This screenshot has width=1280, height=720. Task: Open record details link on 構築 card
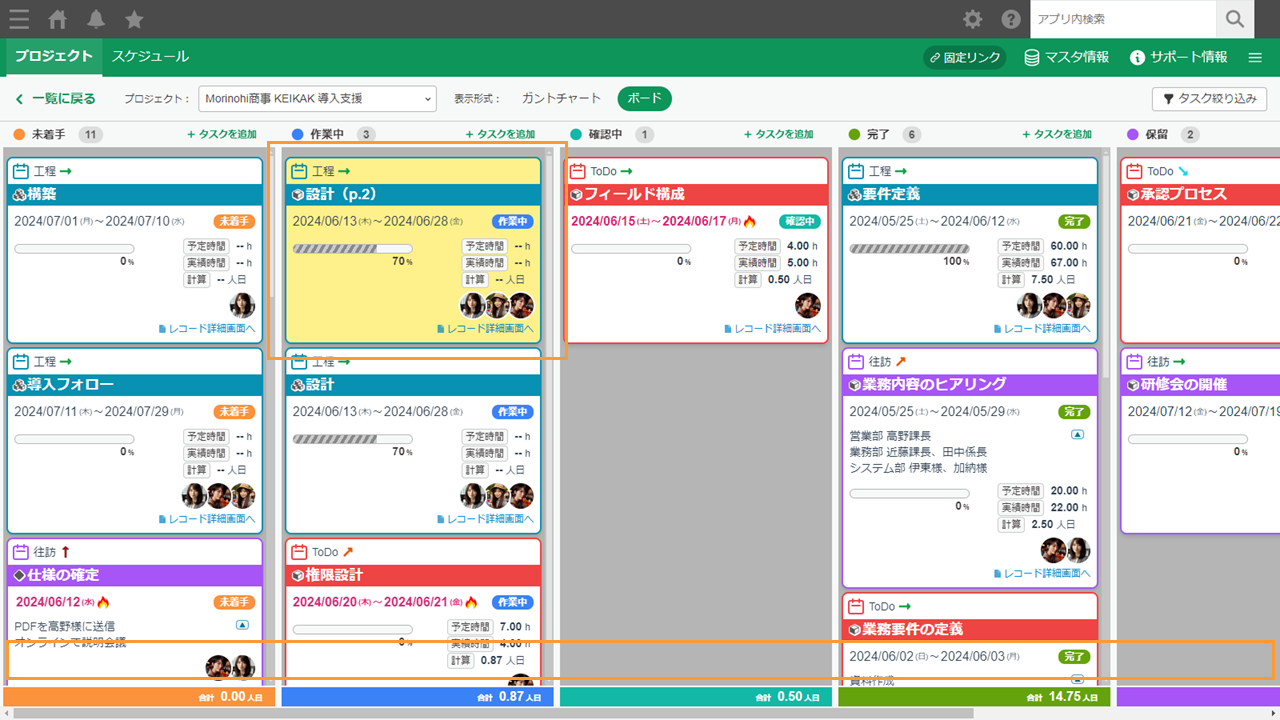207,328
